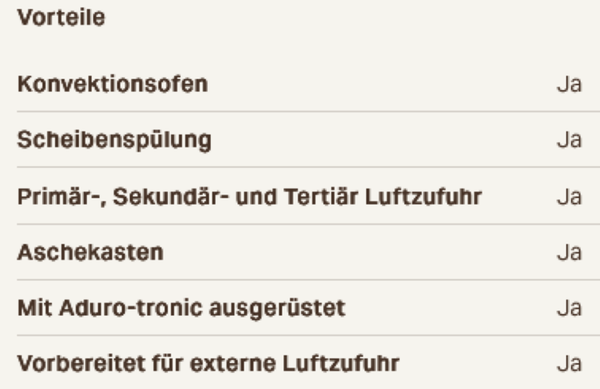This screenshot has width=600, height=389.
Task: Click the Ja value for externe Luftzufuhr
Action: point(569,363)
